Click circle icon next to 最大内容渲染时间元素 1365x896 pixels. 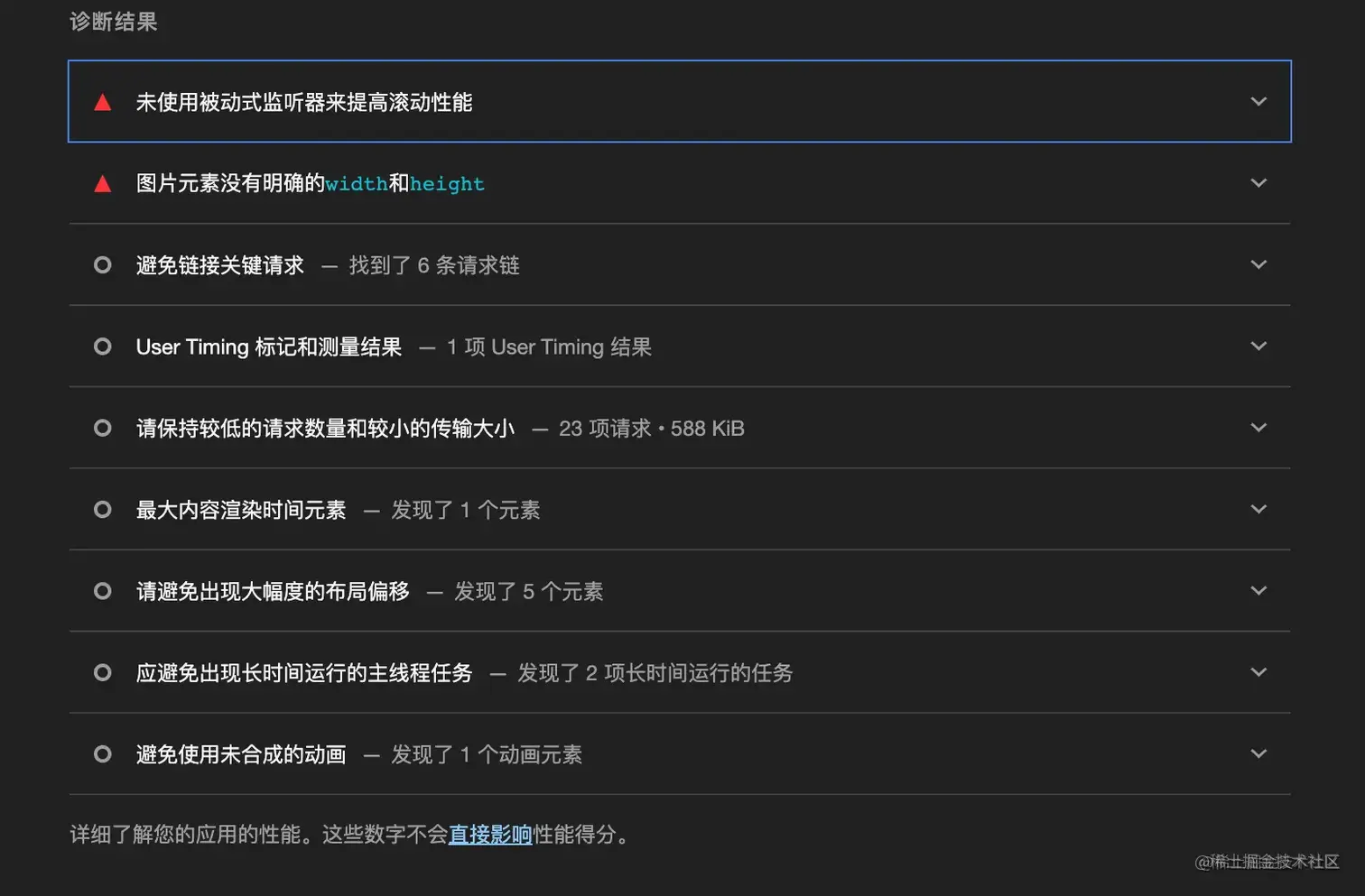coord(103,510)
